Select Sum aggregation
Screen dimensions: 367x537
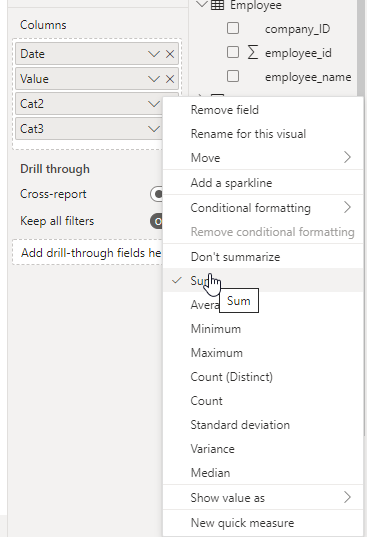(263, 280)
